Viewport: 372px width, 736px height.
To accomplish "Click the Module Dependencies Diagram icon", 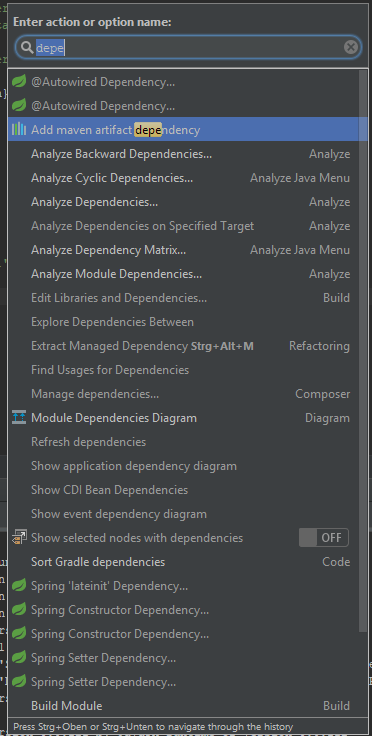I will (x=19, y=418).
